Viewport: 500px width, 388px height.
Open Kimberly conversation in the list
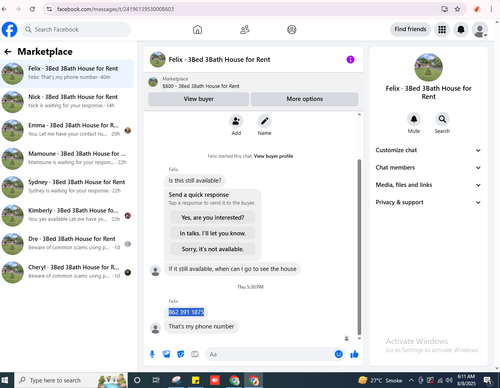[x=67, y=216]
